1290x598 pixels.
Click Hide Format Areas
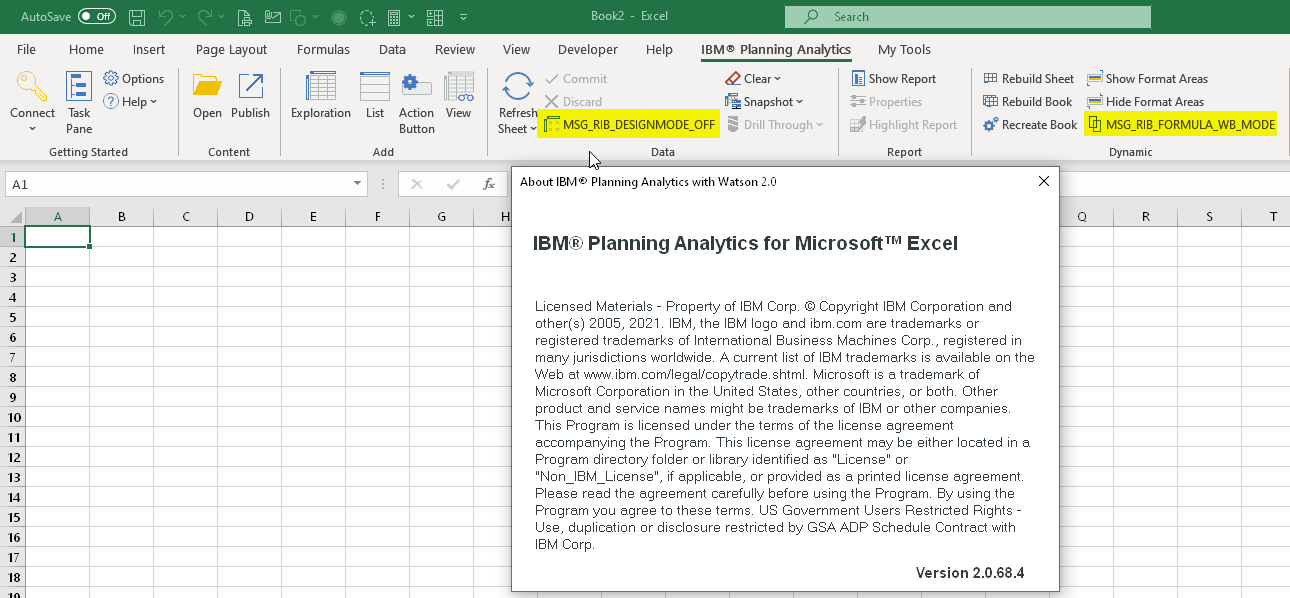1145,102
